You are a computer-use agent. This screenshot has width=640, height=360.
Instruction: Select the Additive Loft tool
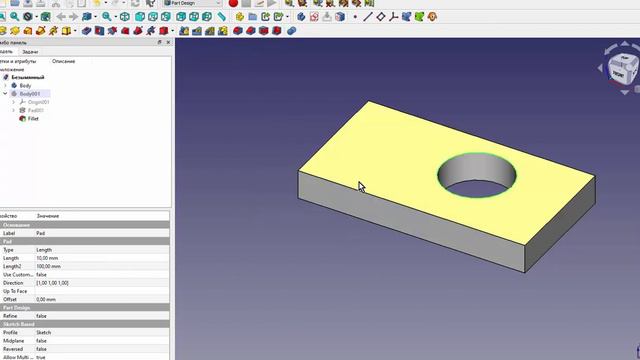[x=28, y=31]
